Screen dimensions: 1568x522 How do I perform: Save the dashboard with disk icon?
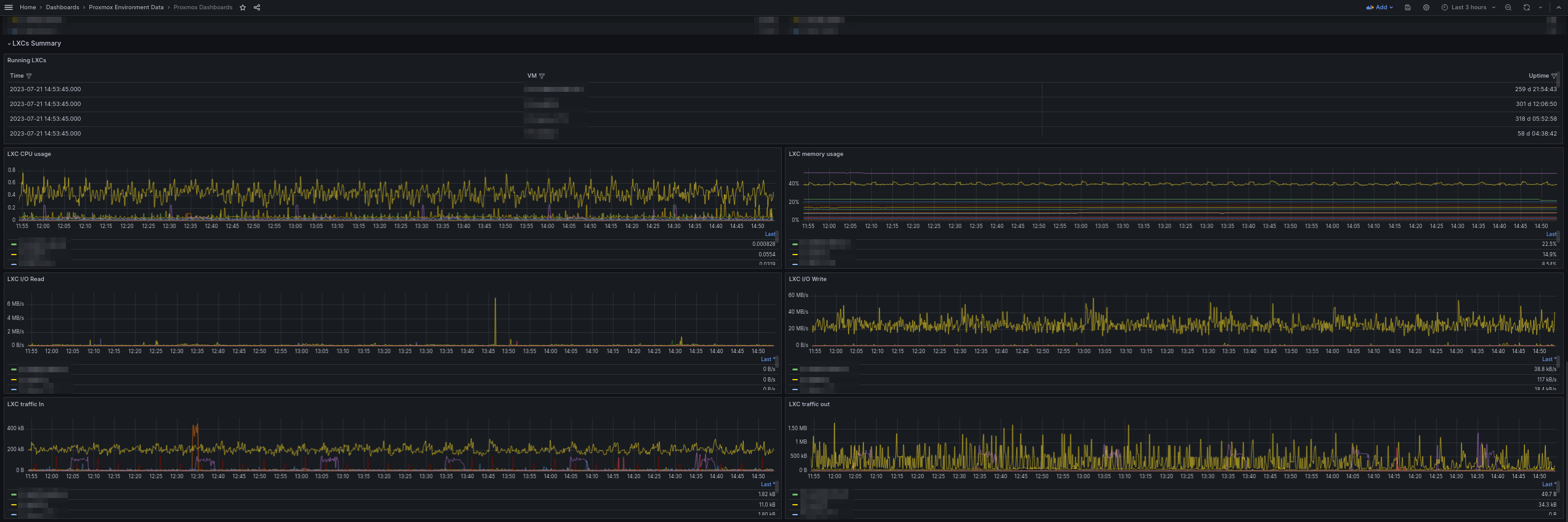pos(1408,7)
